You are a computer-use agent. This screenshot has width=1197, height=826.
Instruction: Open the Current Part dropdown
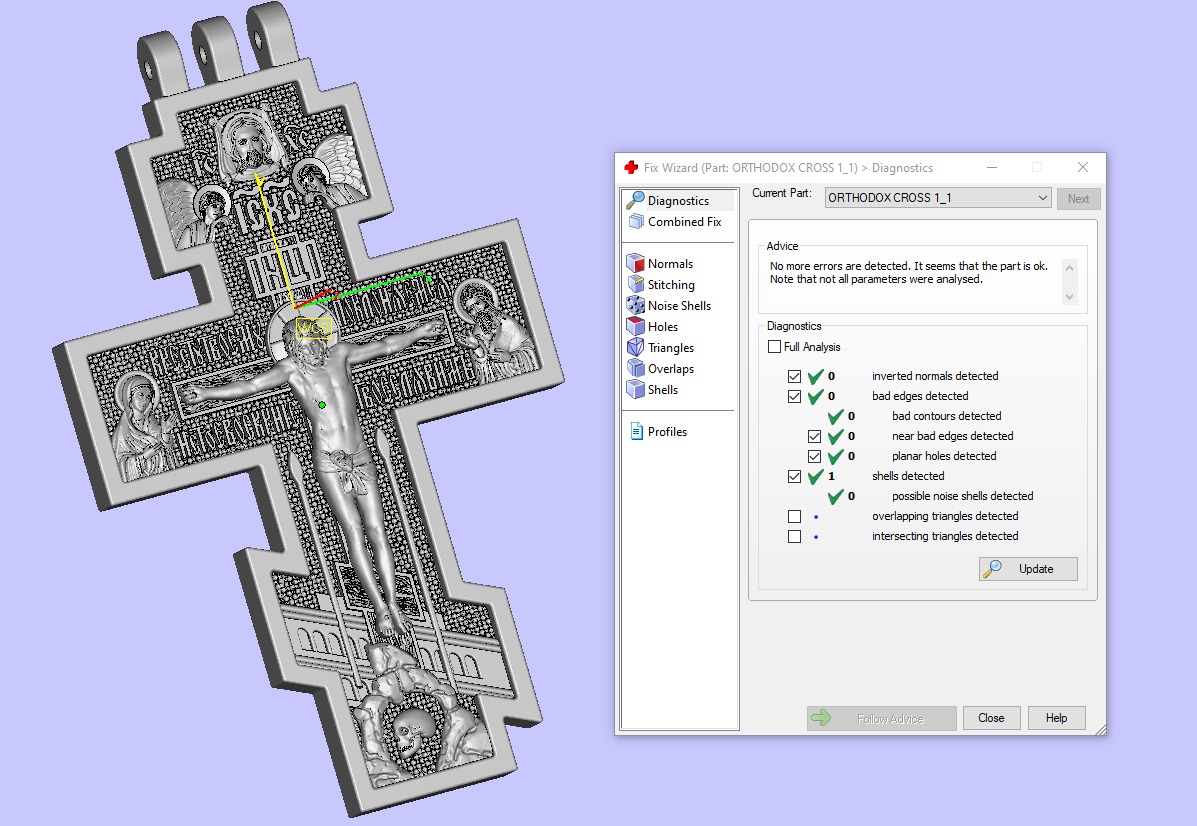pos(937,198)
